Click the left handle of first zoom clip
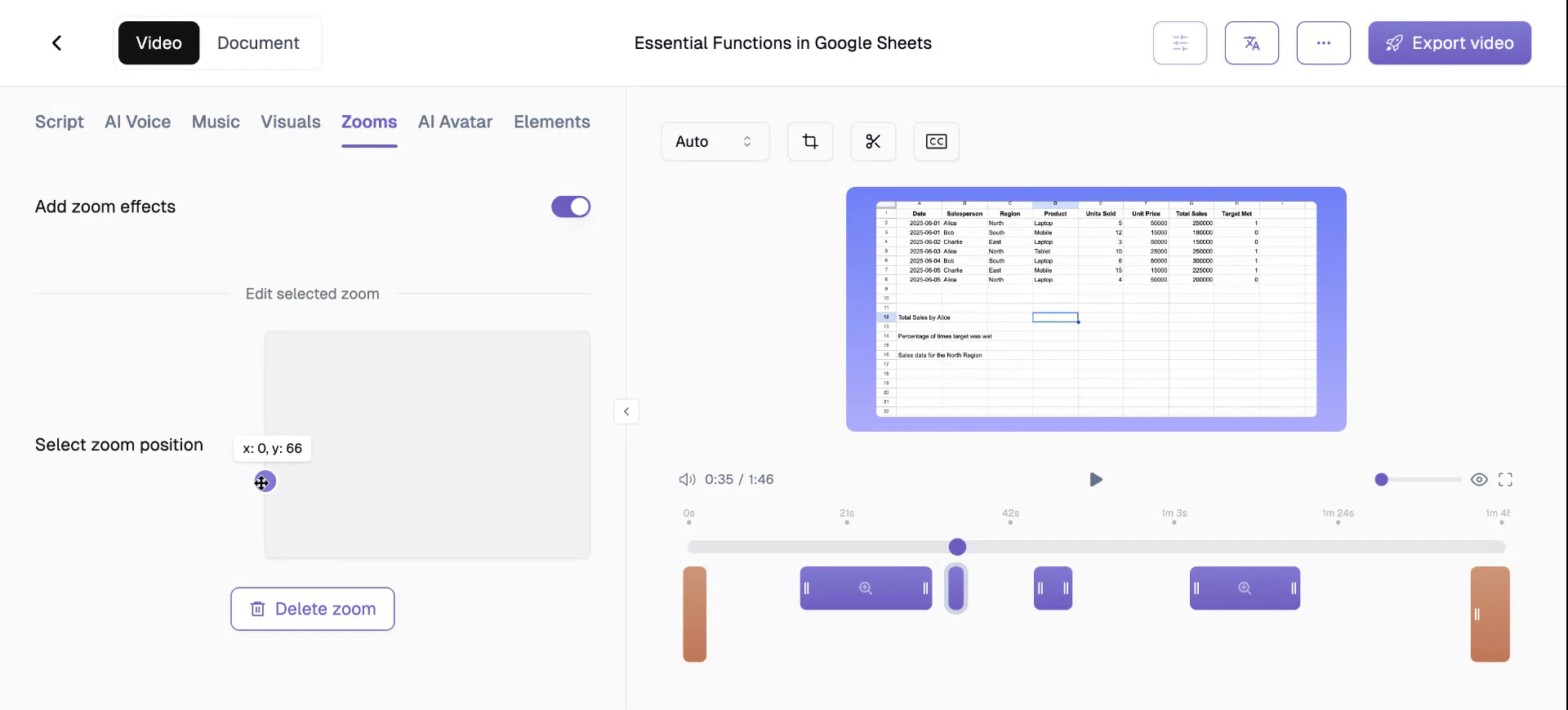 click(x=807, y=588)
